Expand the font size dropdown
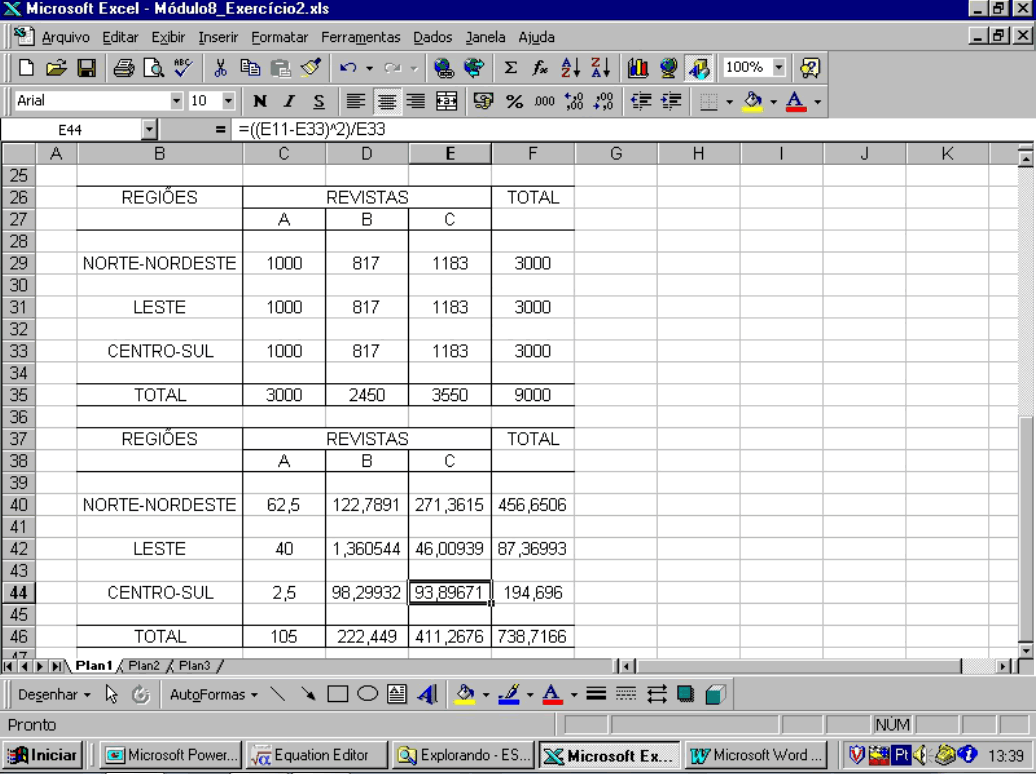Viewport: 1036px width, 774px height. point(228,101)
